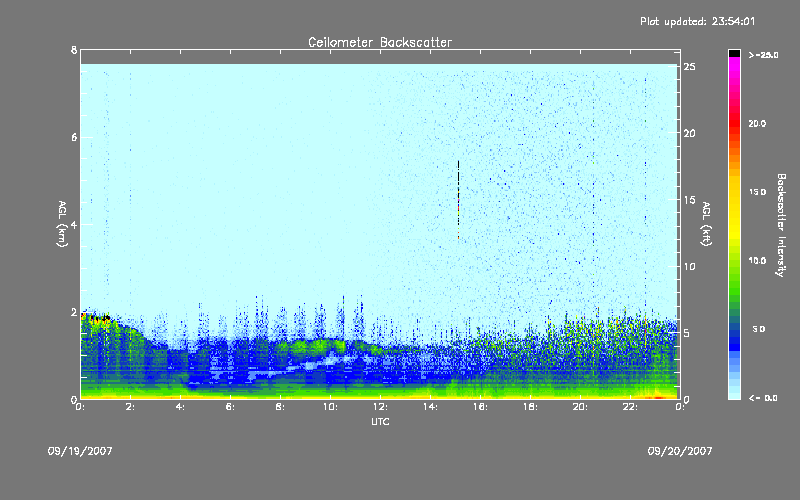Click the right y-axis label '10' kft
Viewport: 800px width, 500px height.
pos(690,267)
